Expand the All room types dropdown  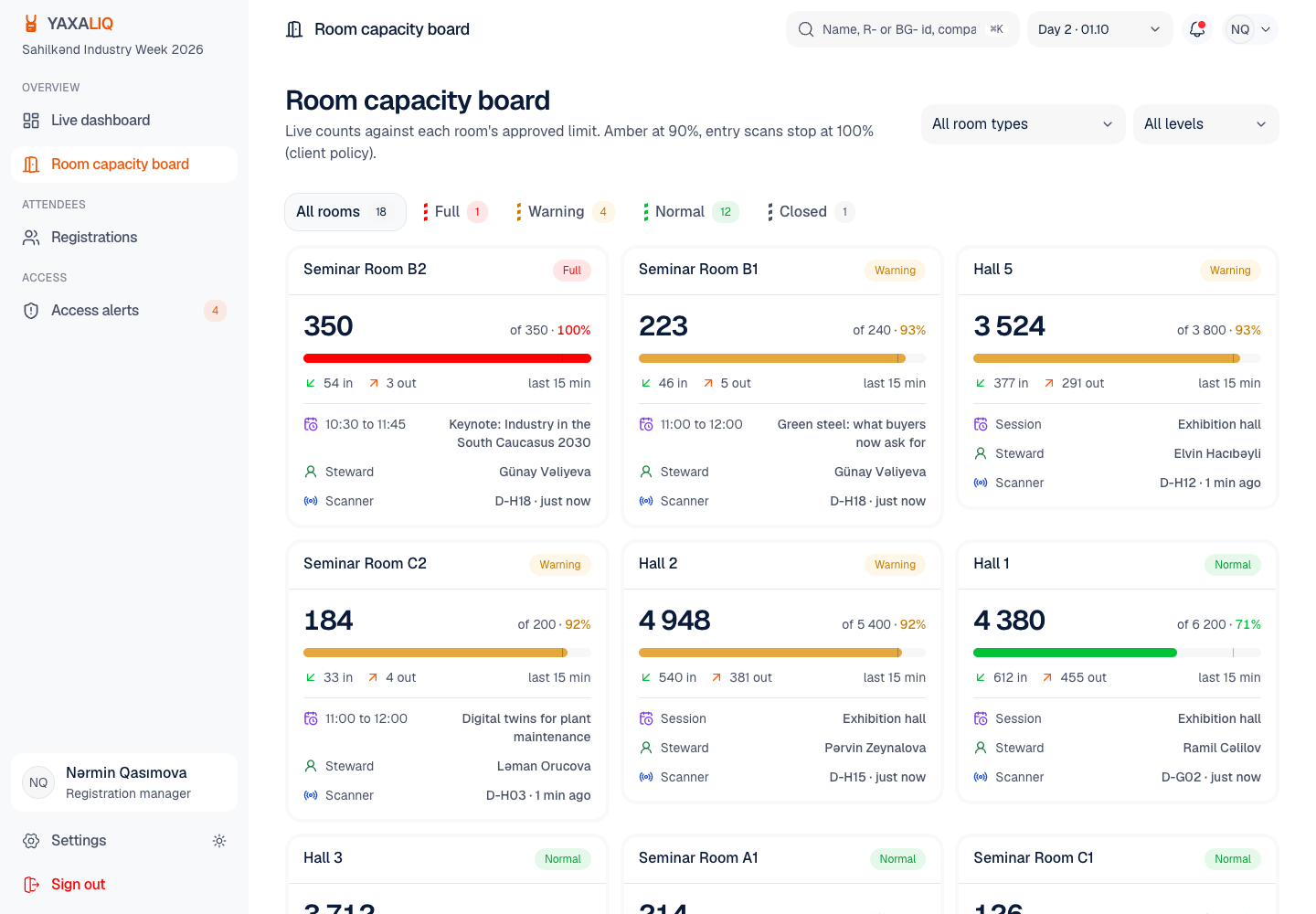coord(1024,124)
